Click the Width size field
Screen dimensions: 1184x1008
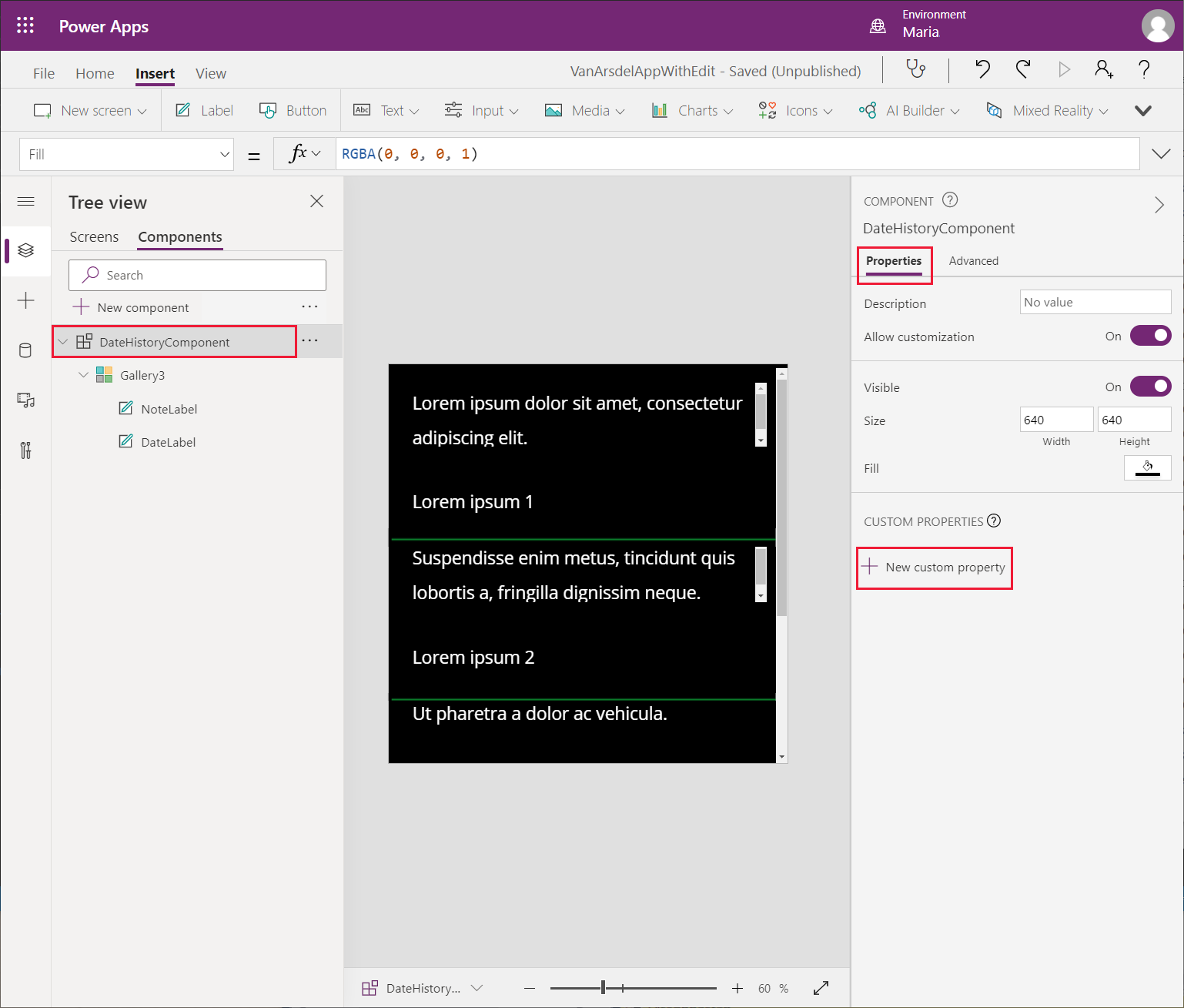(1056, 420)
